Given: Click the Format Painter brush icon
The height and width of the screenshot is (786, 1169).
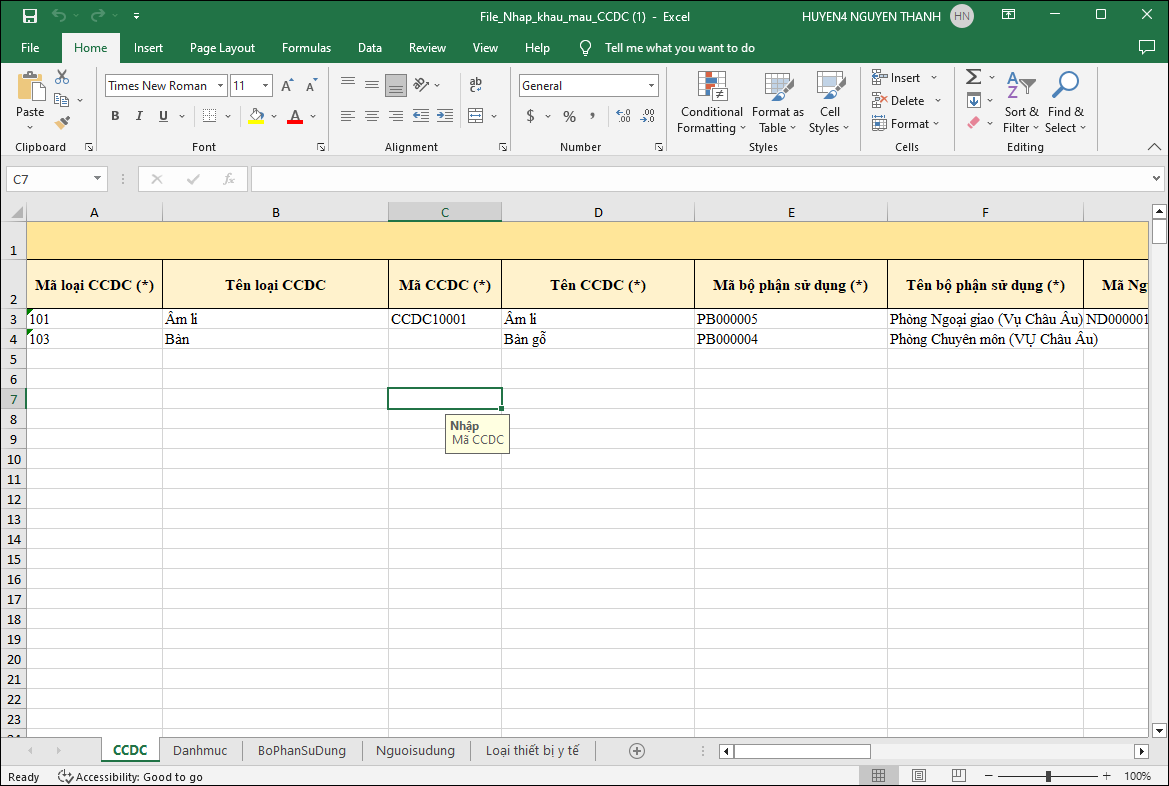Looking at the screenshot, I should coord(62,123).
